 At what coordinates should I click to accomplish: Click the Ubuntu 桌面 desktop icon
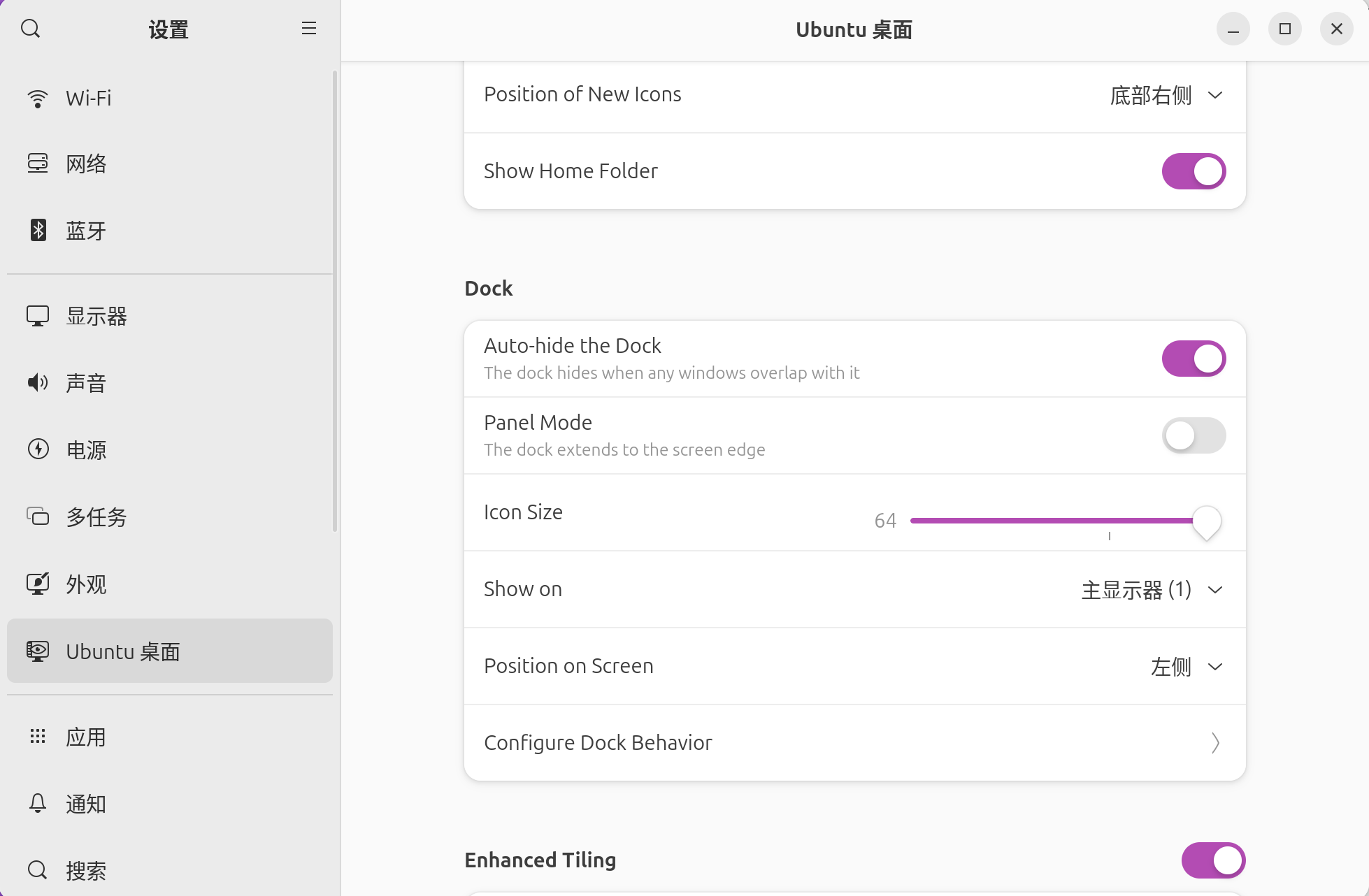pos(38,651)
